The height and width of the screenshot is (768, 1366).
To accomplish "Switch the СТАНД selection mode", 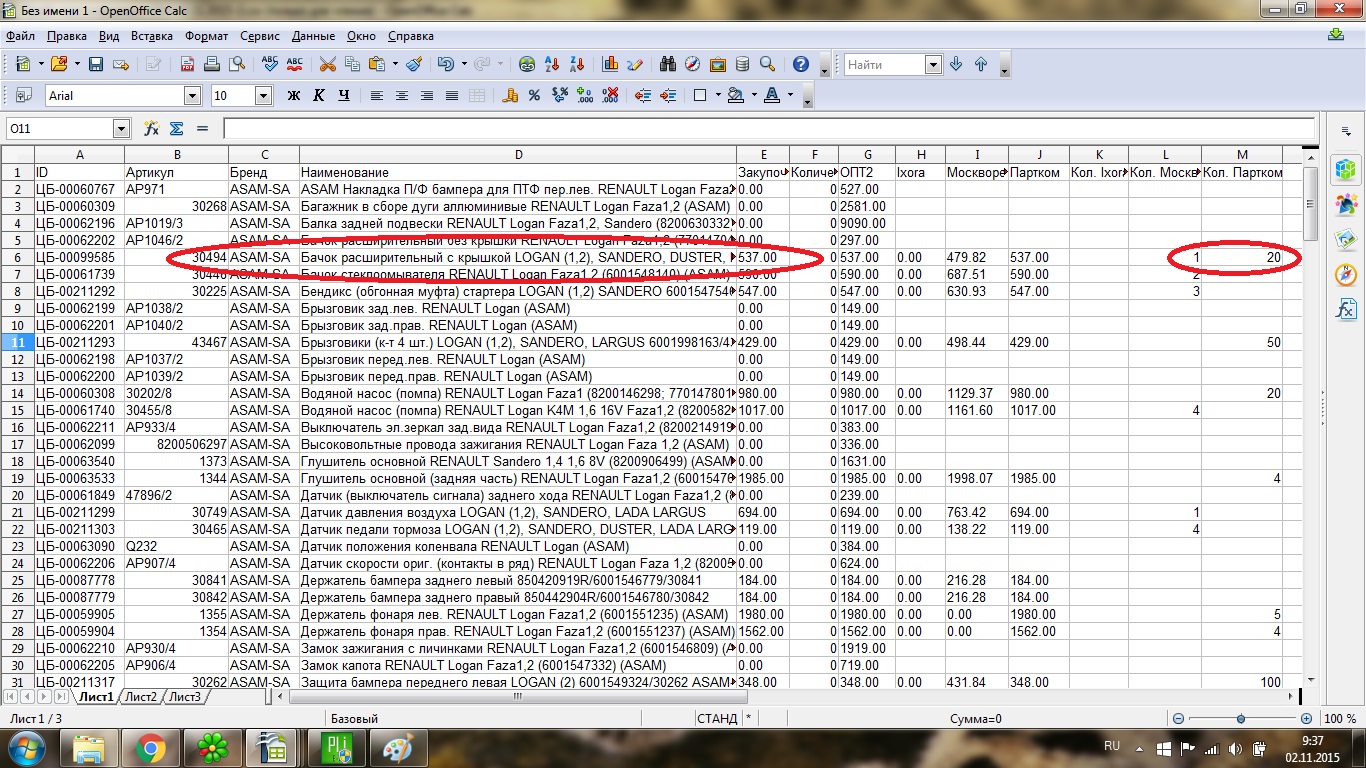I will (717, 719).
